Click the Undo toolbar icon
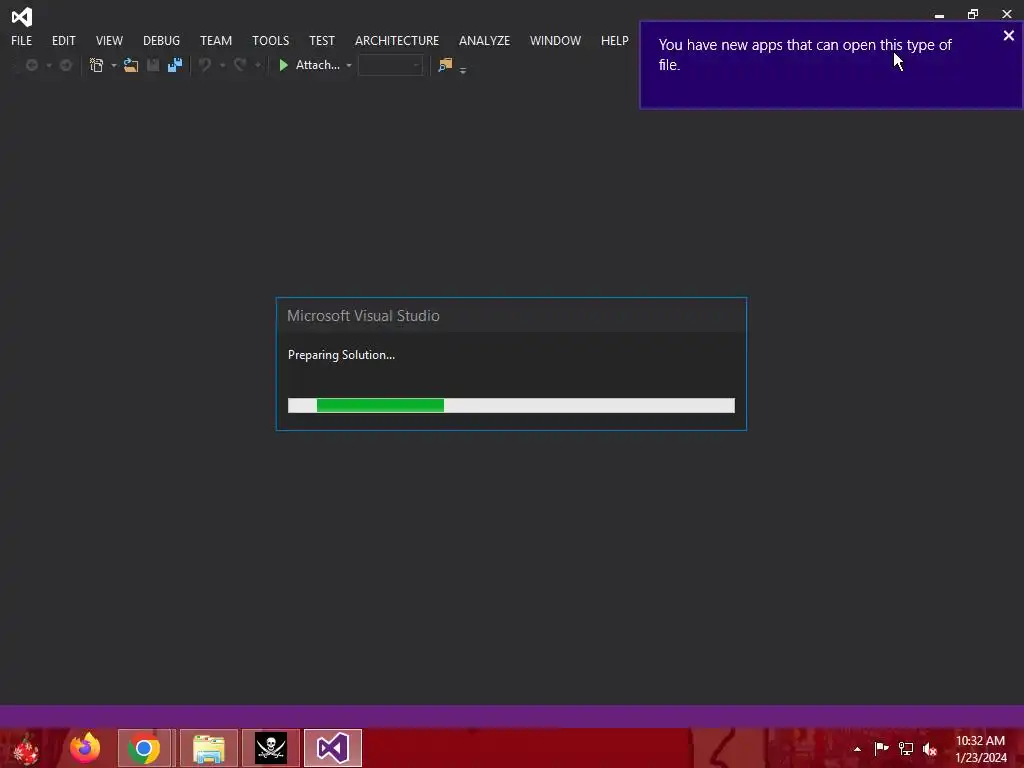 tap(205, 65)
